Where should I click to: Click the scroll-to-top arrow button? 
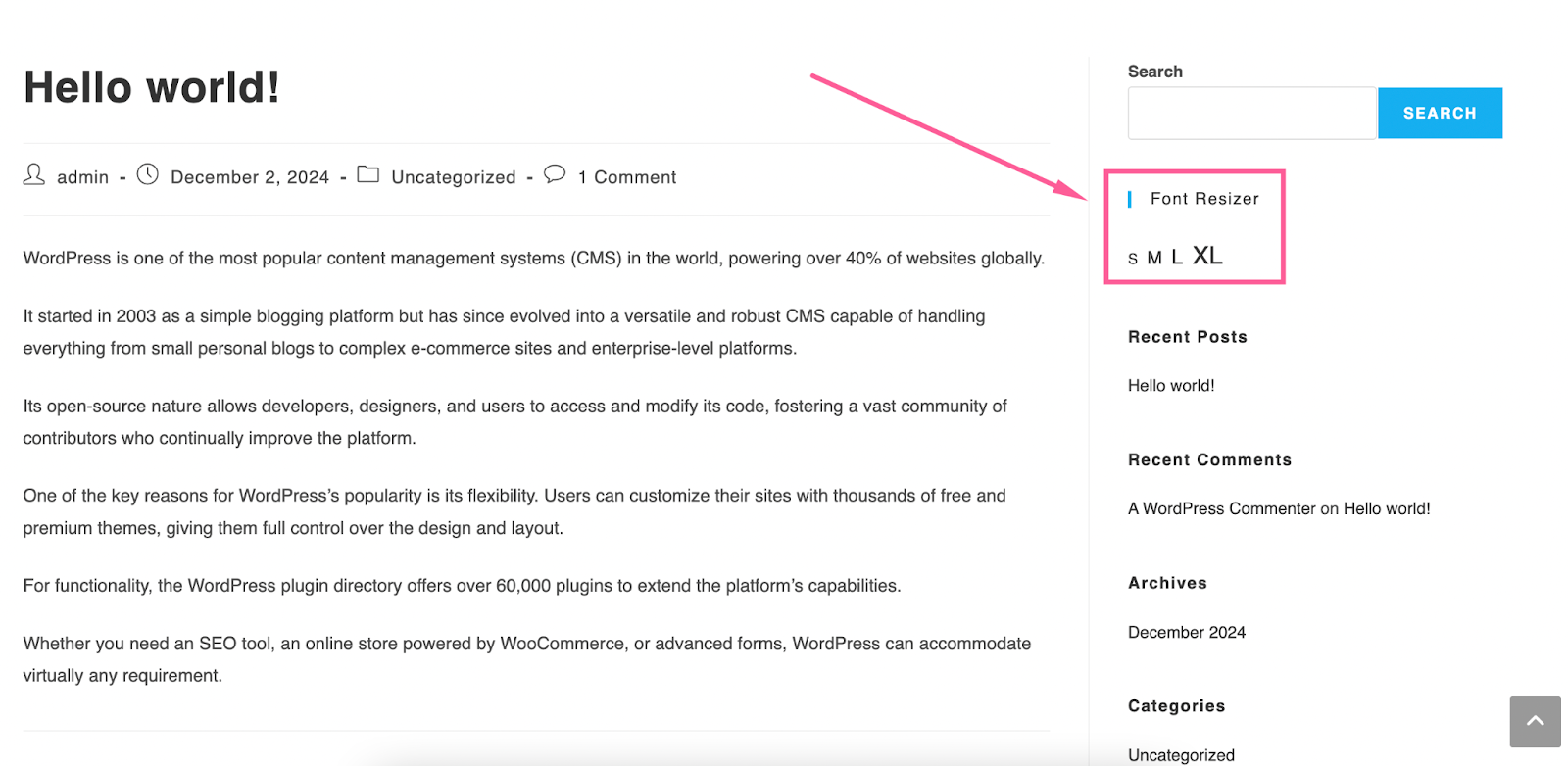coord(1535,722)
